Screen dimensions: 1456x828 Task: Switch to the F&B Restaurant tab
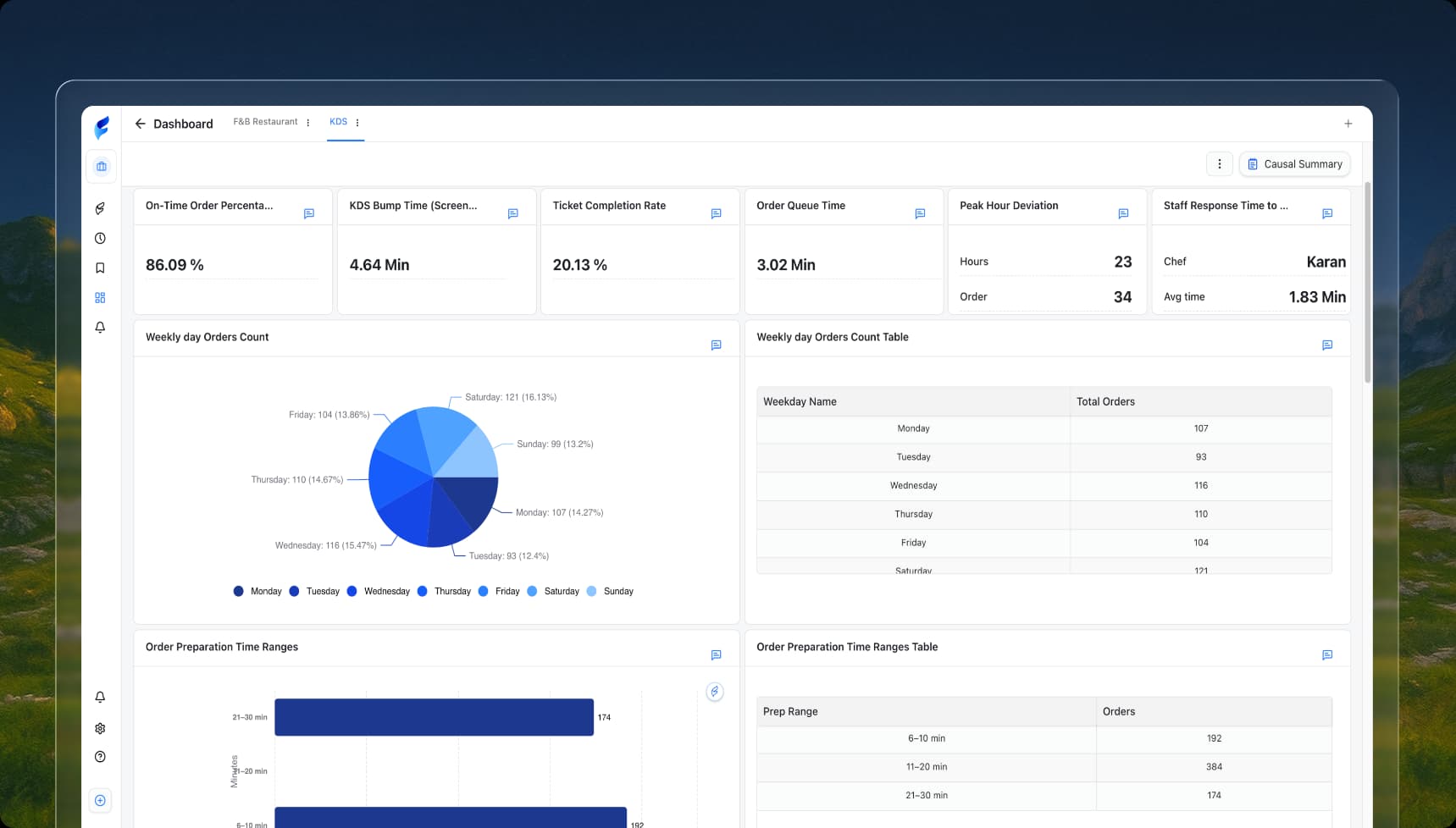[264, 121]
